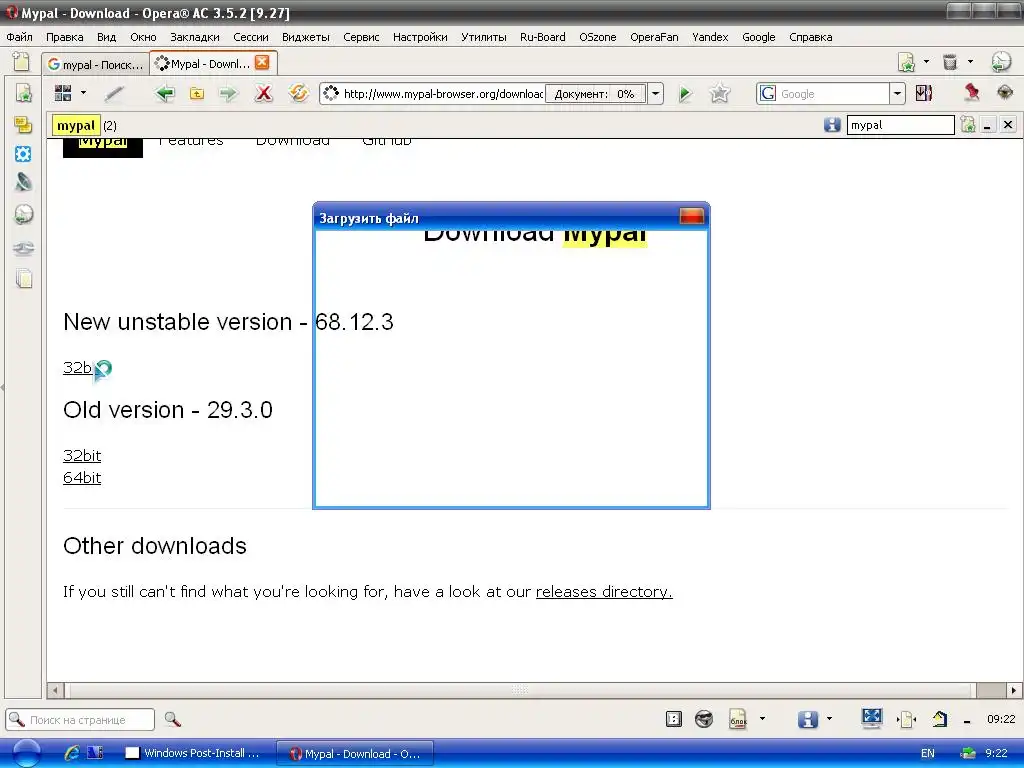1024x768 pixels.
Task: Open the history clock panel in sidebar
Action: tap(24, 214)
